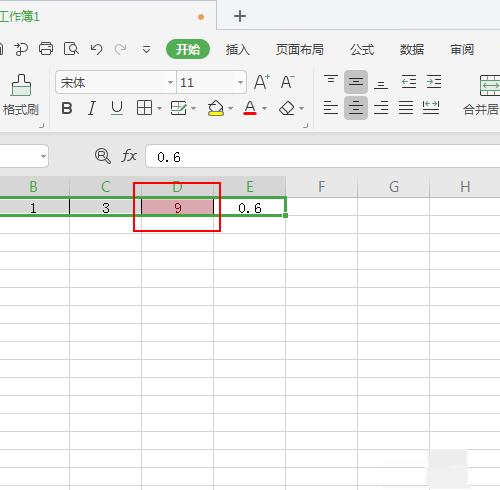Toggle vertical middle alignment
Viewport: 500px width, 490px height.
tap(356, 82)
